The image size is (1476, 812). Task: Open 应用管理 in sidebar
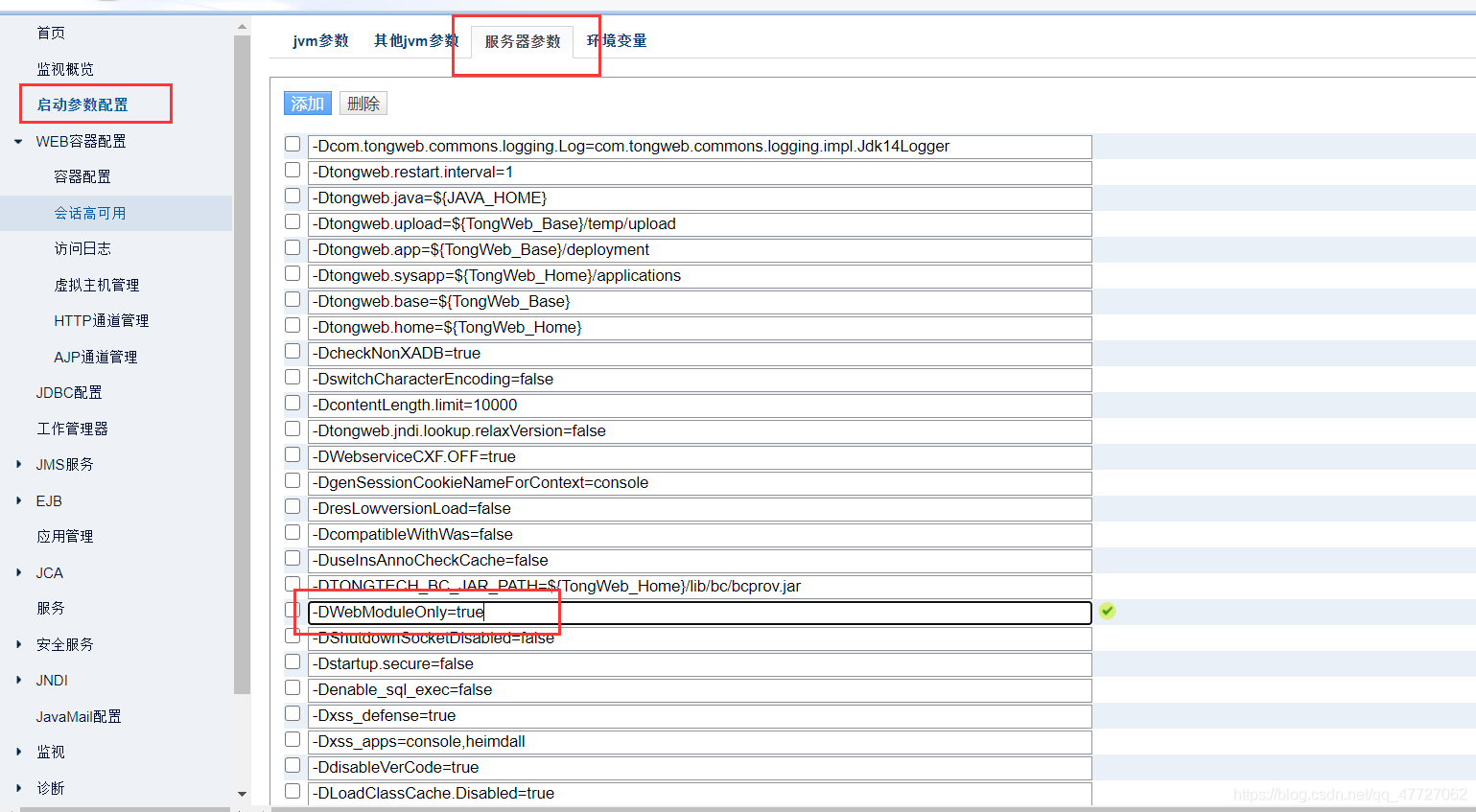(x=65, y=536)
